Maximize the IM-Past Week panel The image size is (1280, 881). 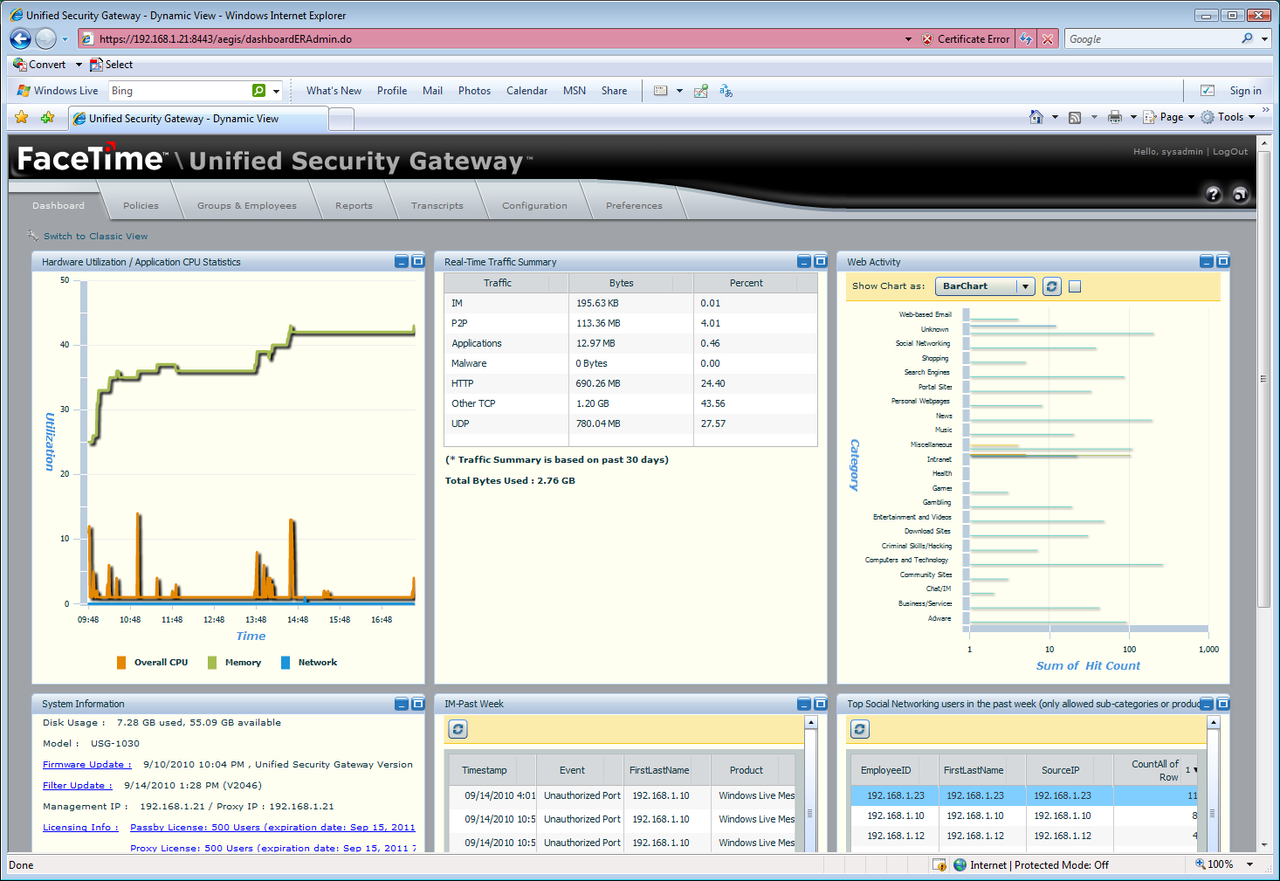819,704
